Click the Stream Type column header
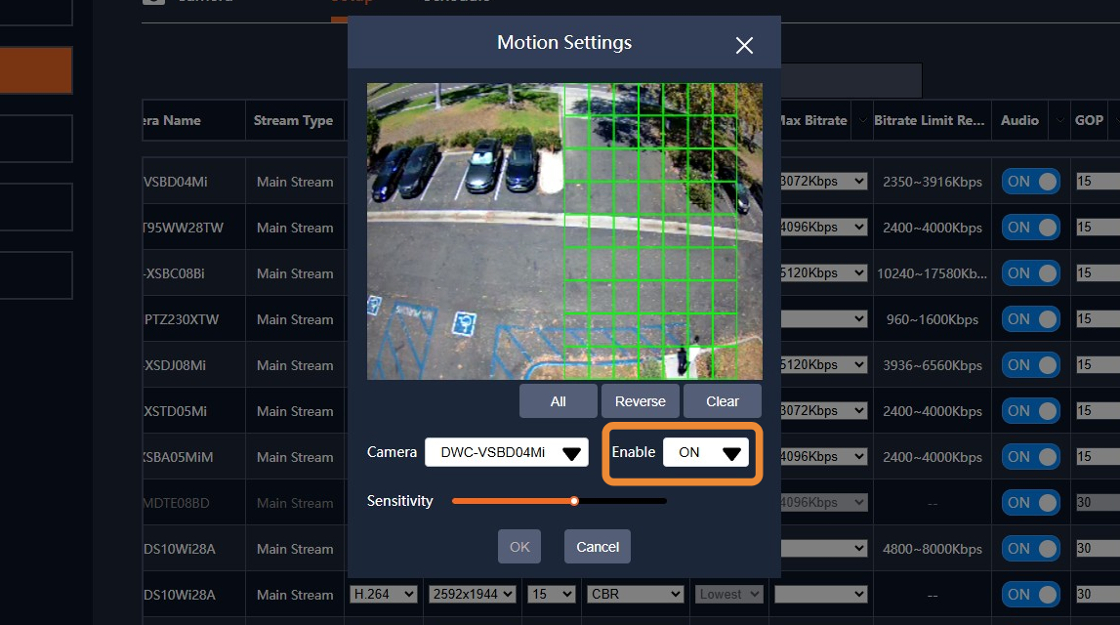This screenshot has width=1120, height=625. tap(293, 120)
